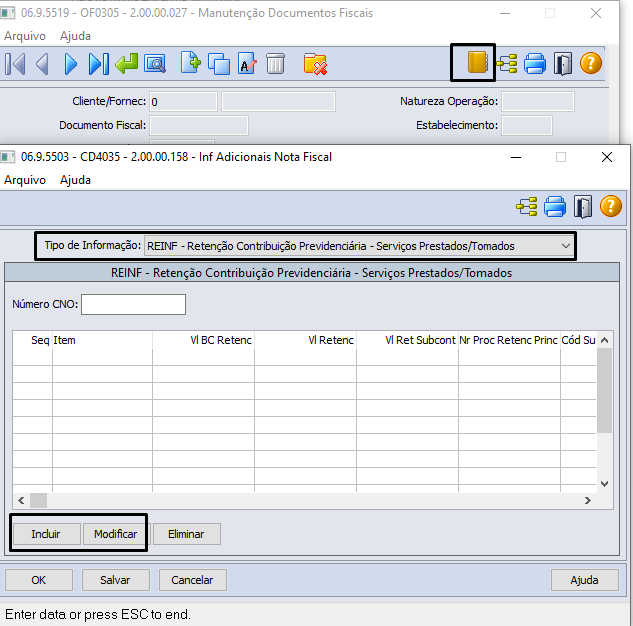The image size is (633, 626).
Task: Jump to last record arrow
Action: click(98, 64)
